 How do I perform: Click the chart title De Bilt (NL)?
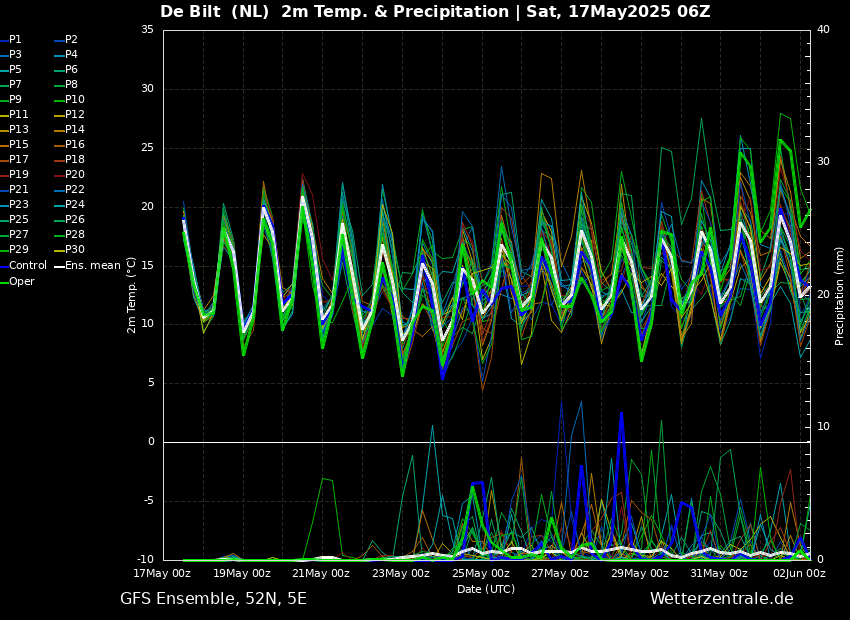216,12
